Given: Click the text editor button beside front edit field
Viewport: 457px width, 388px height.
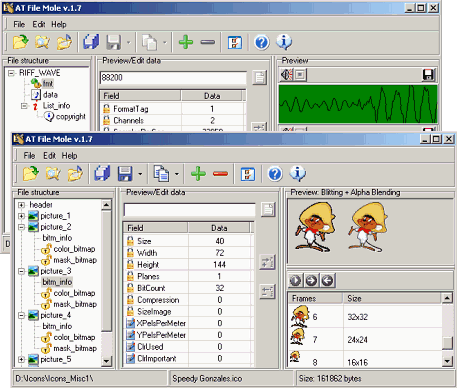Looking at the screenshot, I should (x=268, y=210).
